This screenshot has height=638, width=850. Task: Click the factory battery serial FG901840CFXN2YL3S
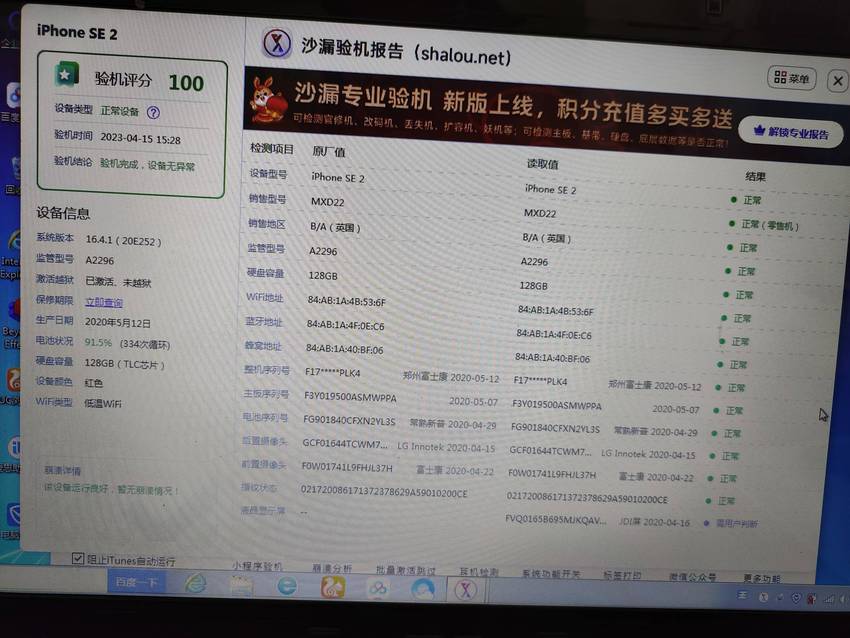click(x=349, y=420)
